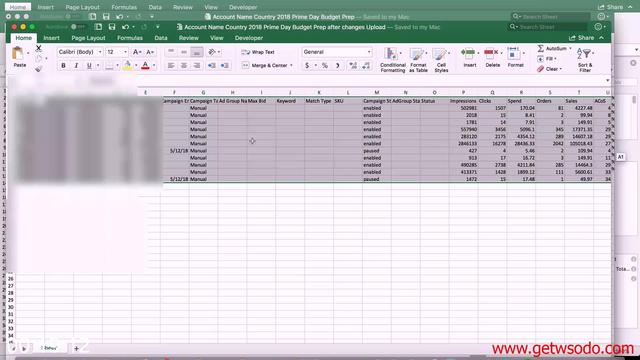Viewport: 640px width, 360px height.
Task: Undo last action in front window
Action: (x=125, y=27)
